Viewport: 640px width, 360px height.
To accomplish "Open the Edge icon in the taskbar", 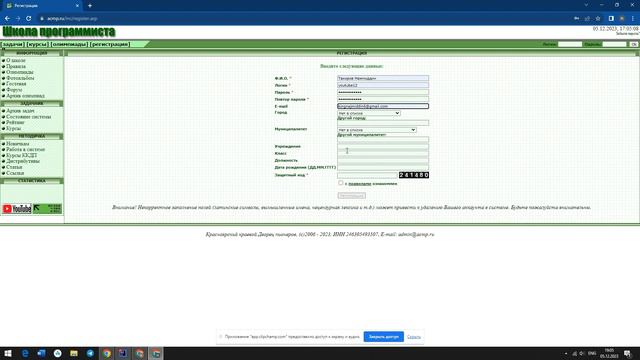I will 25,353.
